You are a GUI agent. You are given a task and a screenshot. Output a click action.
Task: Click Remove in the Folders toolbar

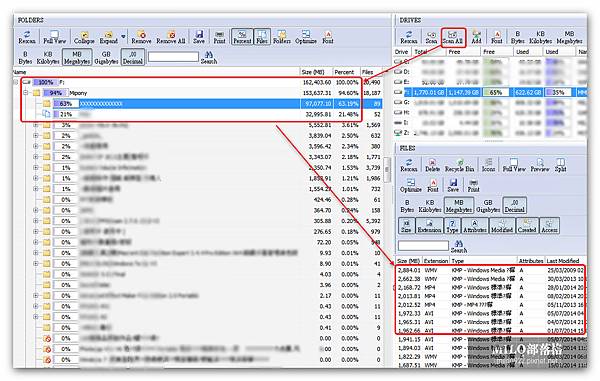(141, 37)
